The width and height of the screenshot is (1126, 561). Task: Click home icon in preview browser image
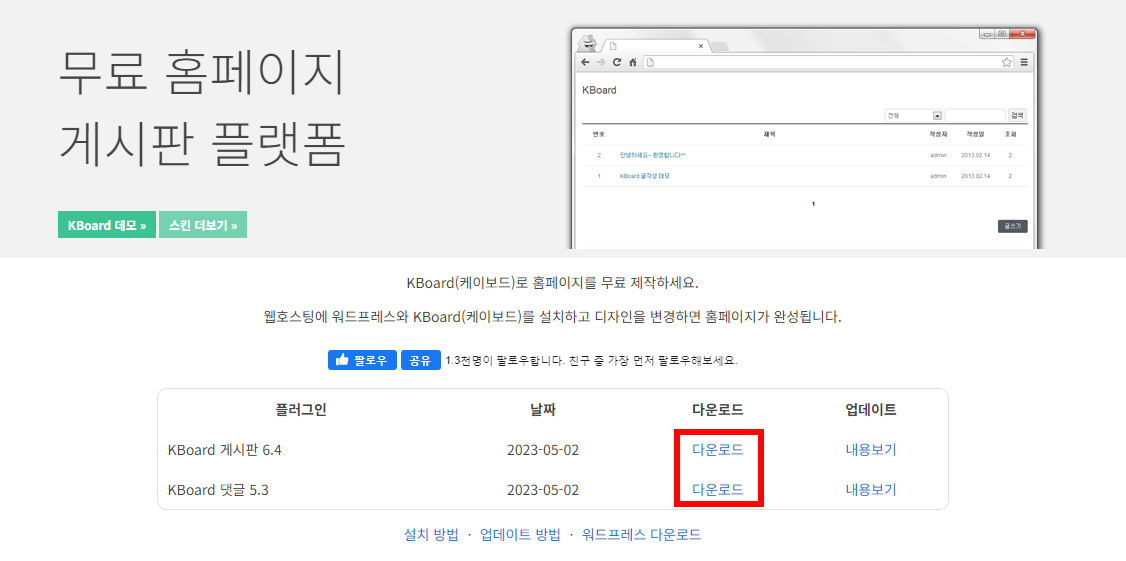tap(633, 62)
